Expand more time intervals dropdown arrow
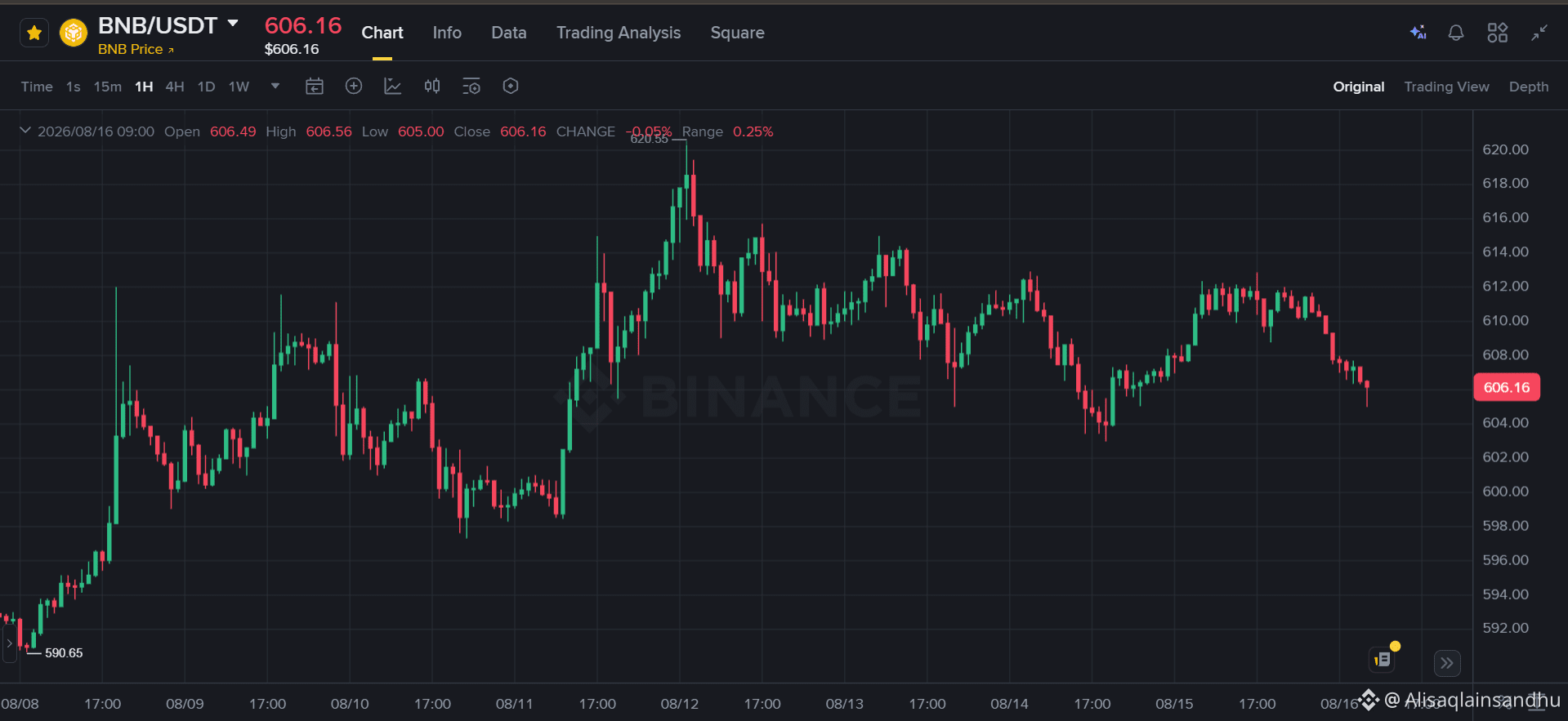Viewport: 1568px width, 721px height. tap(275, 86)
